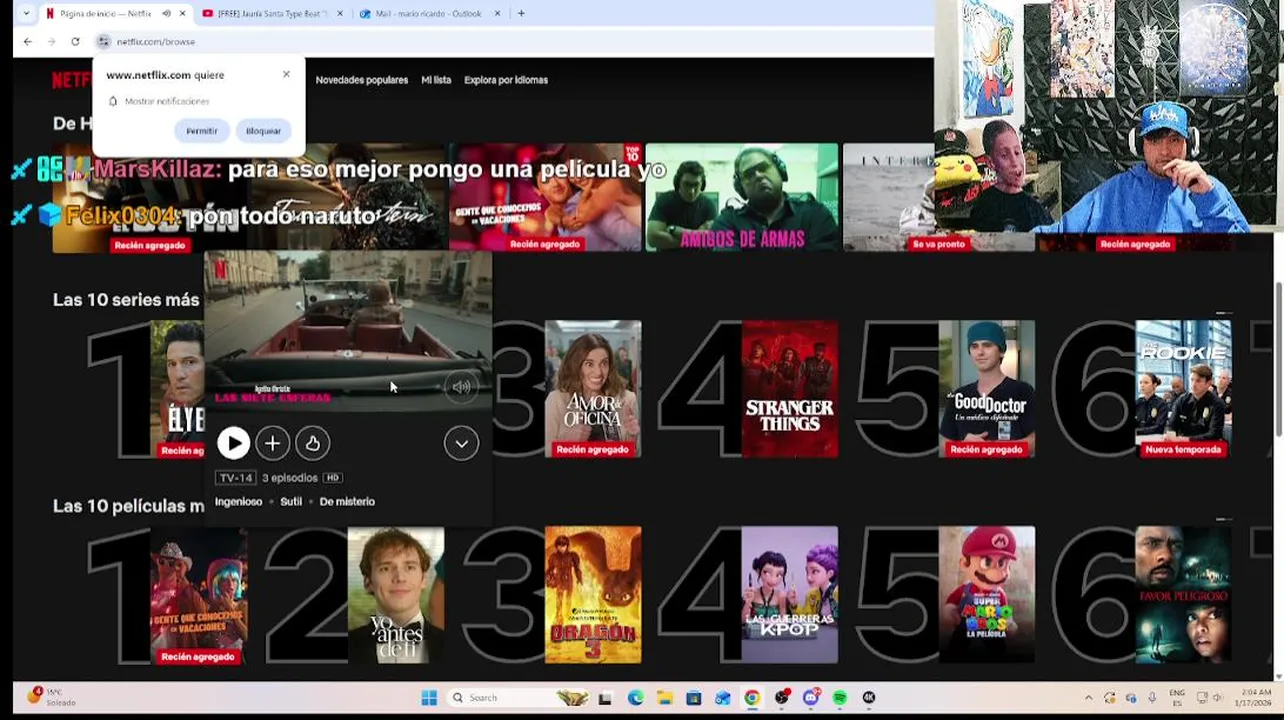Mute the Netflix tab audio icon
This screenshot has height=720, width=1284.
[x=166, y=13]
